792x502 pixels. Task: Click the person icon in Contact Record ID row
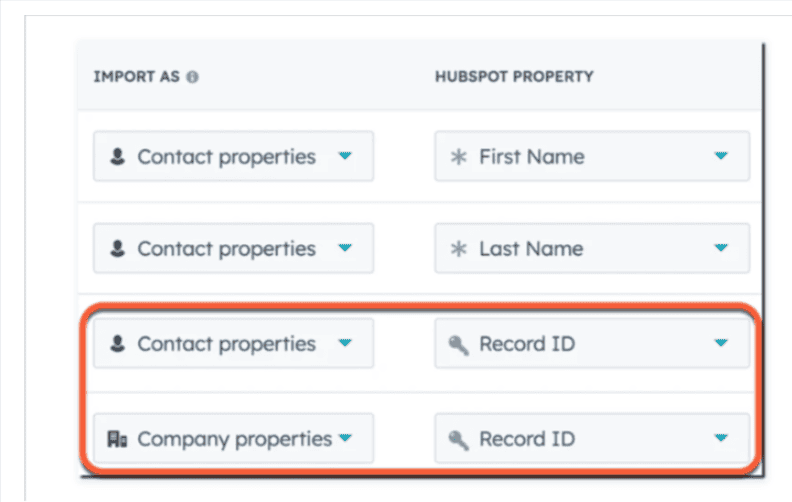point(118,344)
